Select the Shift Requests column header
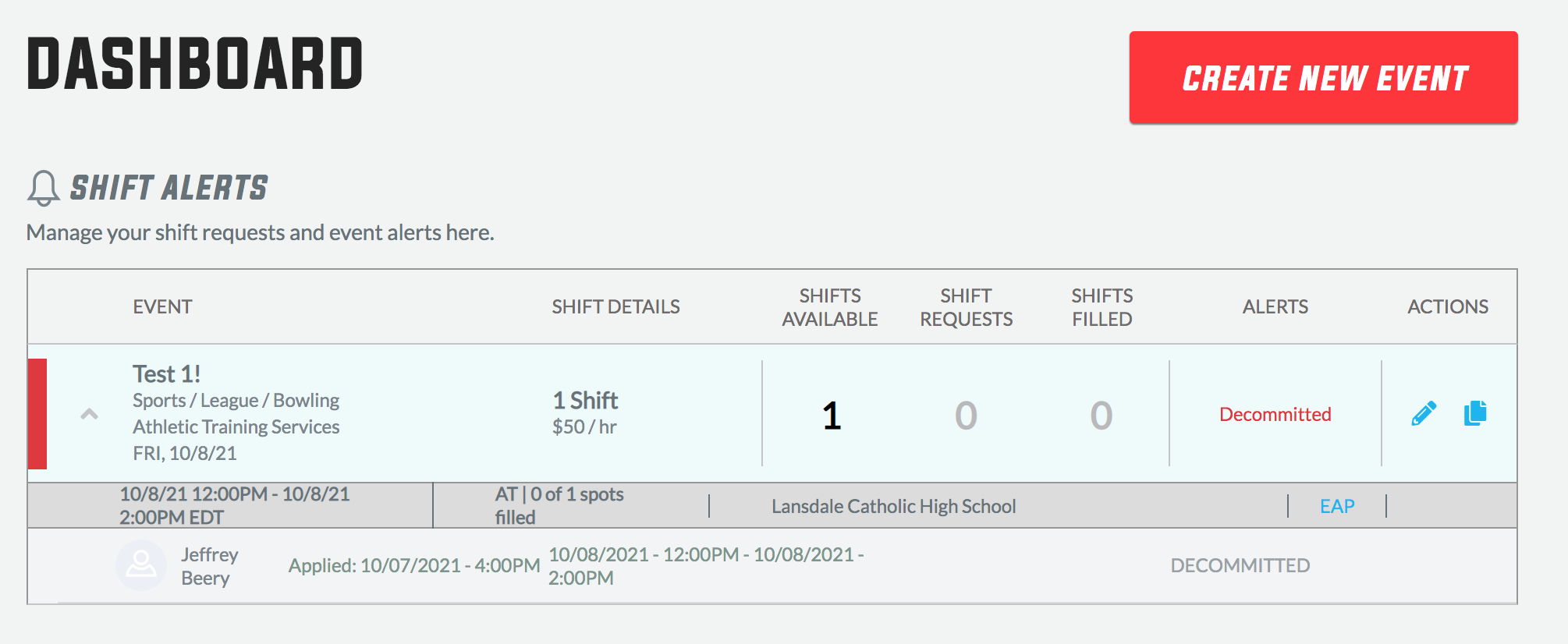Viewport: 1568px width, 644px height. pyautogui.click(x=967, y=307)
